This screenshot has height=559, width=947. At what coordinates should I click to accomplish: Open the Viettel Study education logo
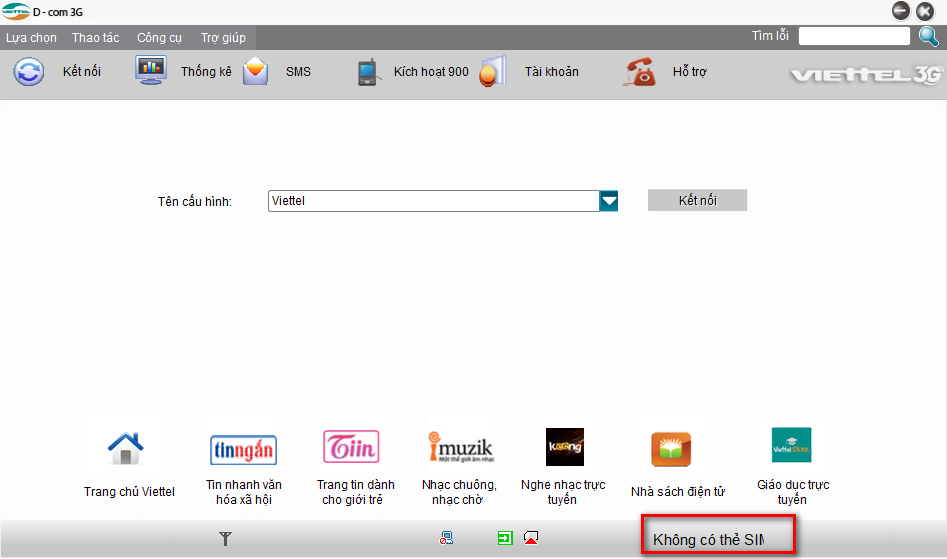[x=791, y=445]
